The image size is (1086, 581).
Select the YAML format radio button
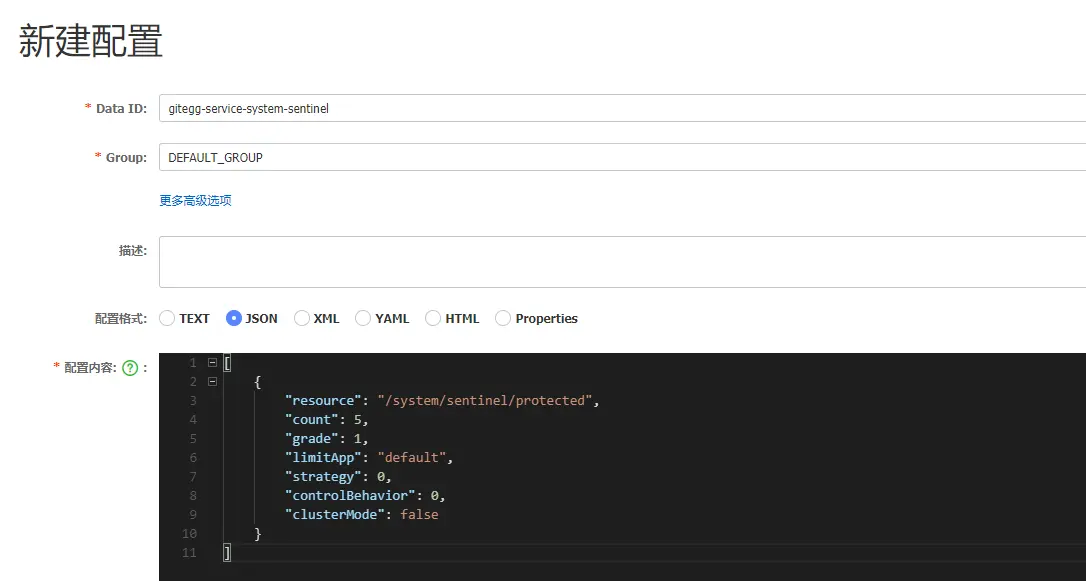(363, 318)
